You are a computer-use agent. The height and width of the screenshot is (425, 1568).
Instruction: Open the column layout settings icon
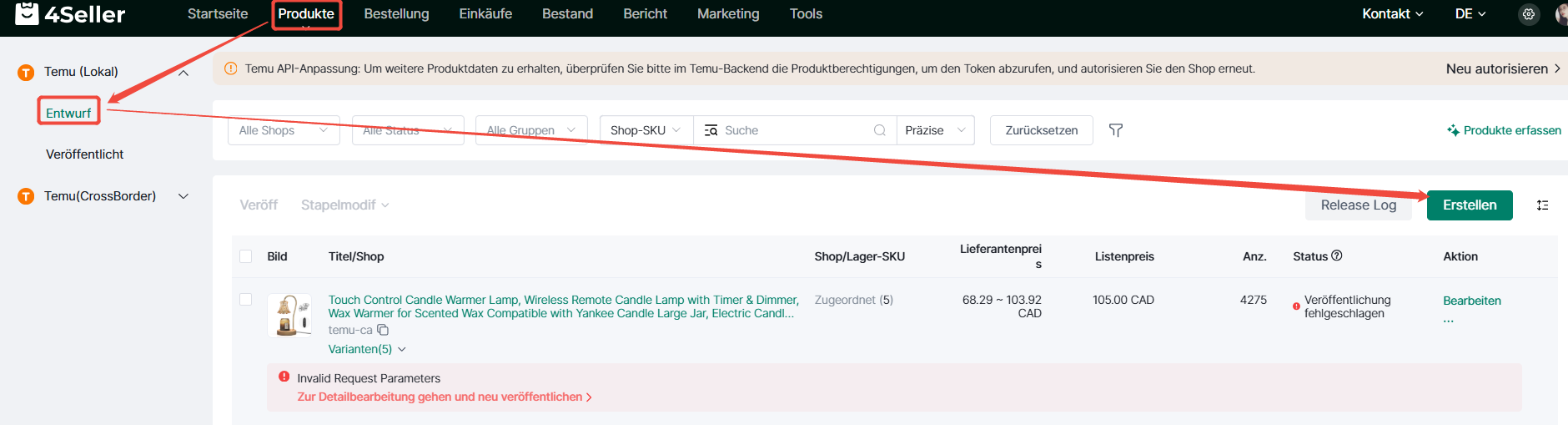pyautogui.click(x=1542, y=205)
